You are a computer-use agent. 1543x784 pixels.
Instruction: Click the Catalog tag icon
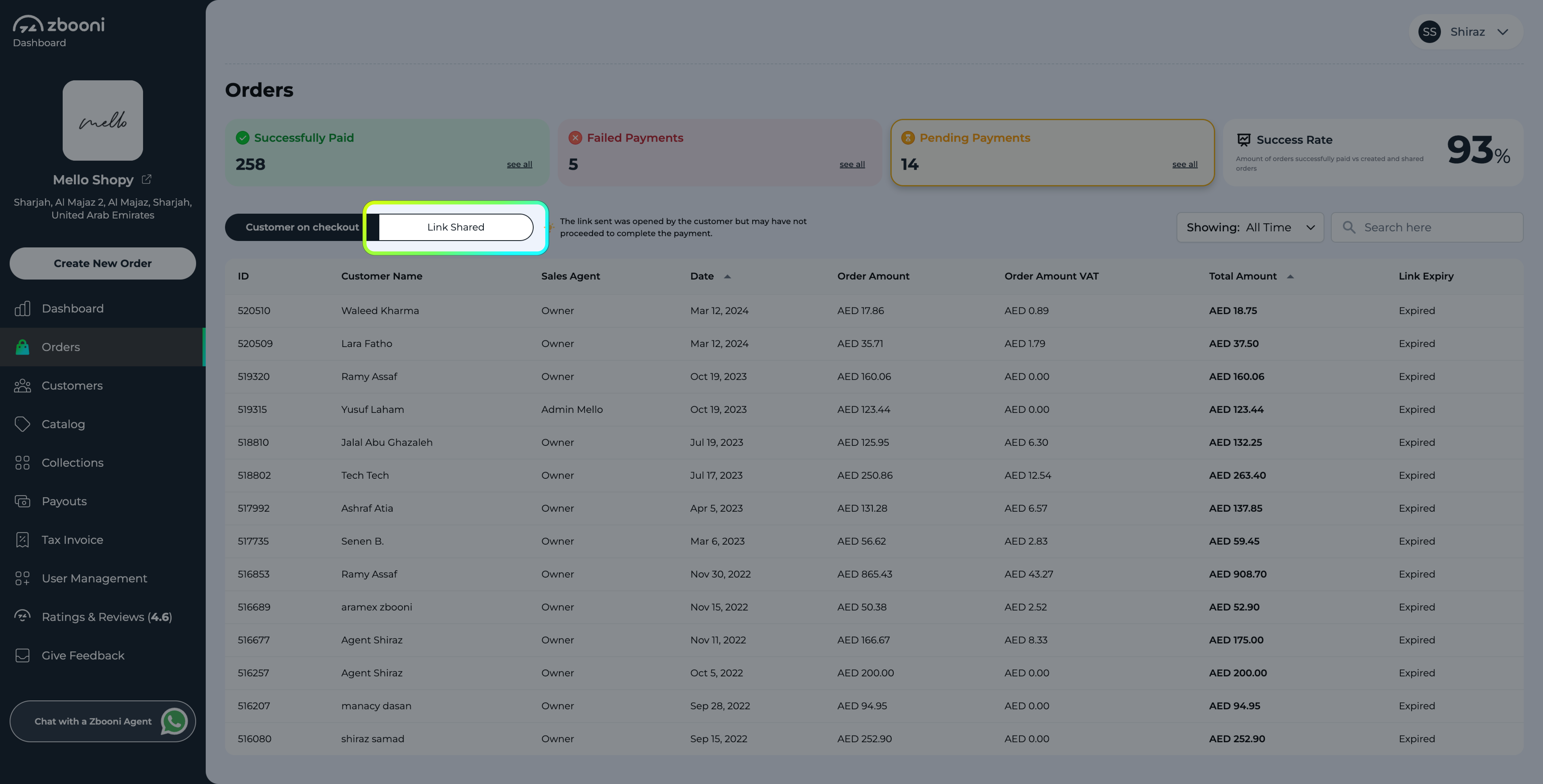pos(23,424)
